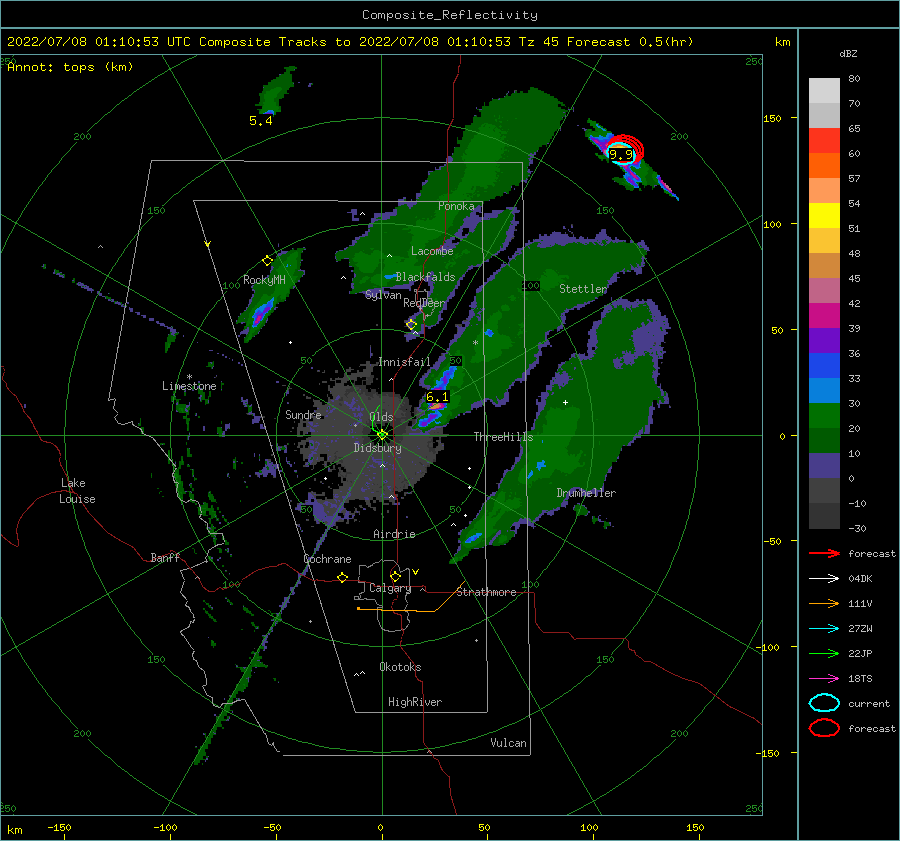Pick the 0 dBZ purple color swatch
This screenshot has width=900, height=841.
824,465
